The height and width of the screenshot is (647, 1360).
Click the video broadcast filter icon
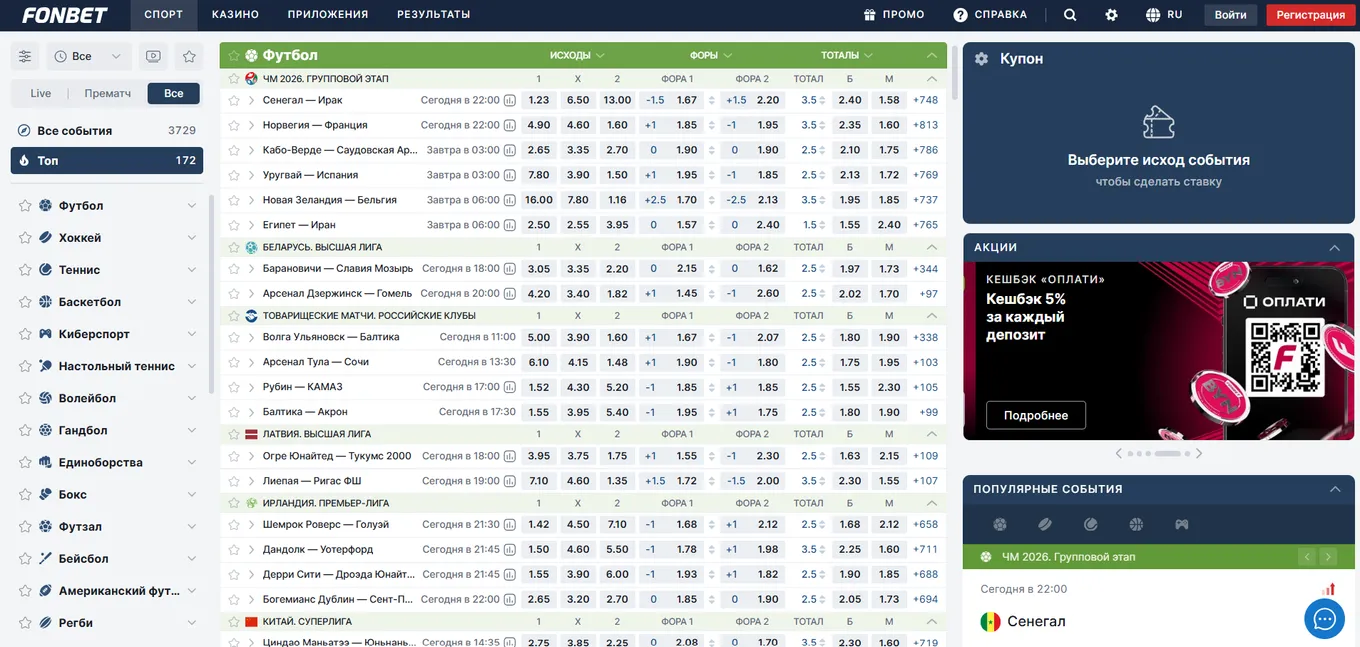(153, 56)
